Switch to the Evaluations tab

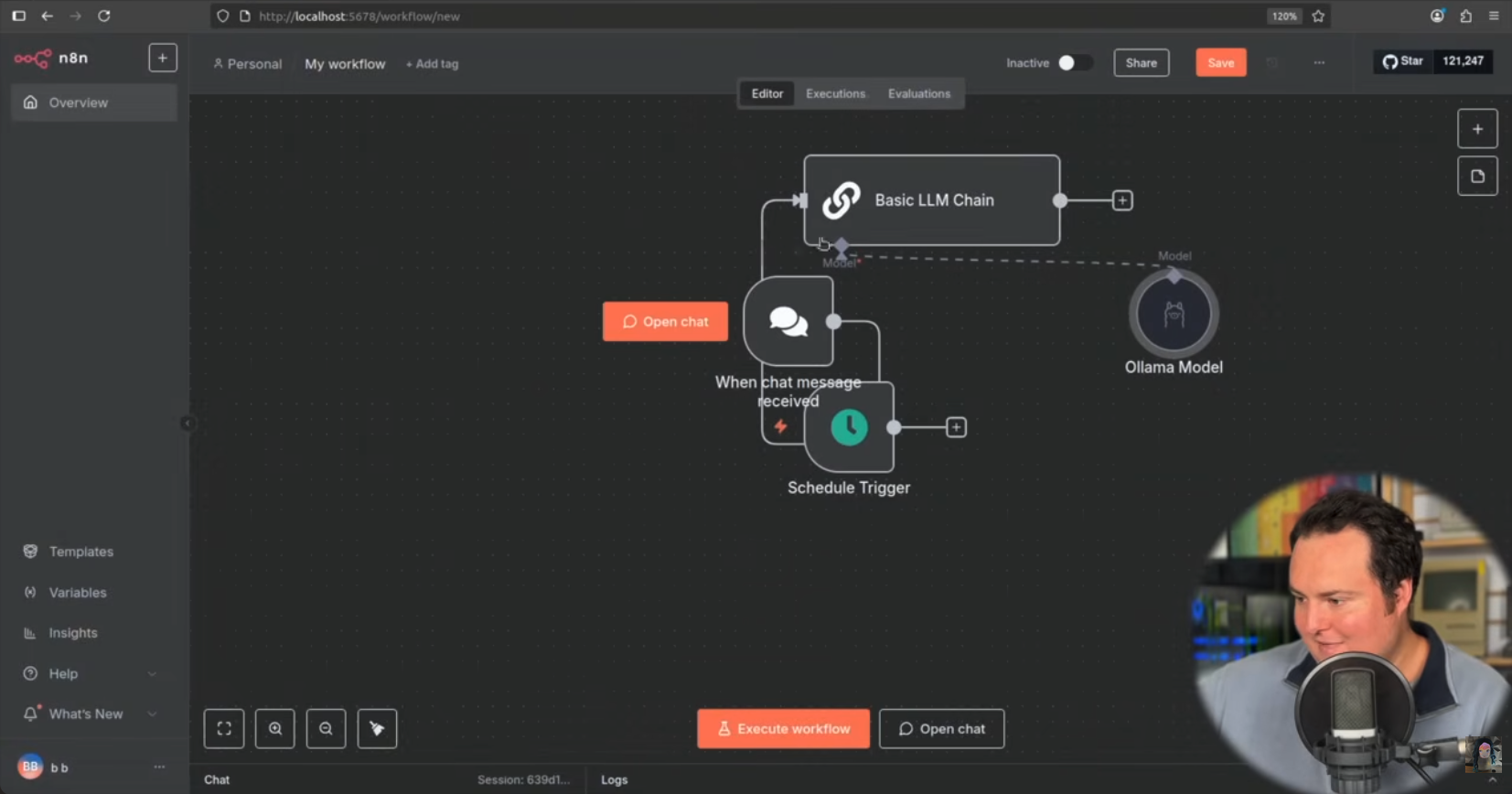click(918, 93)
